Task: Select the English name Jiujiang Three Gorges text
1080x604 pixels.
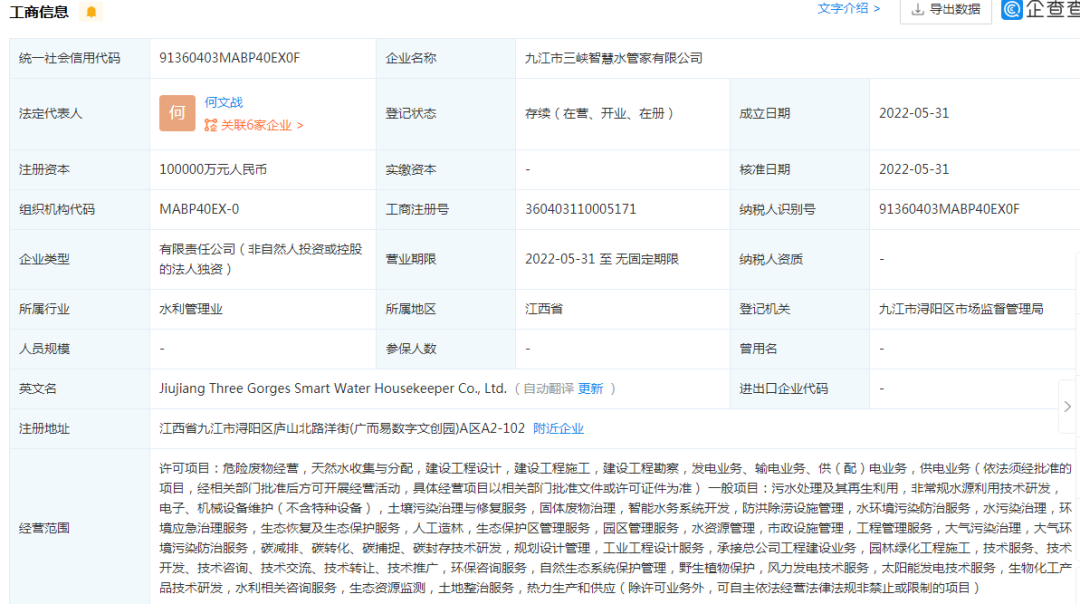Action: click(333, 389)
